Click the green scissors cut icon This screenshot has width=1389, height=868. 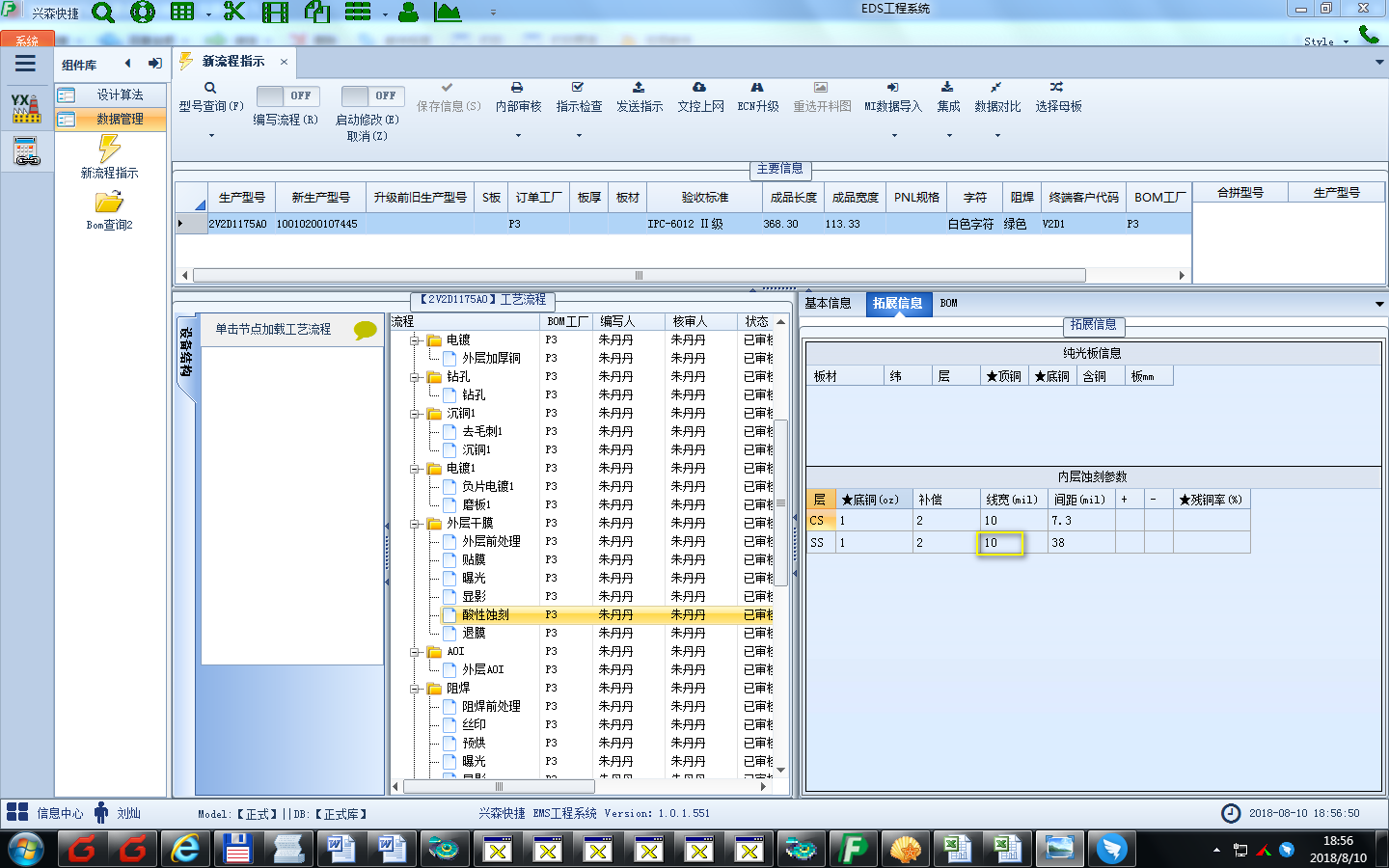click(234, 13)
